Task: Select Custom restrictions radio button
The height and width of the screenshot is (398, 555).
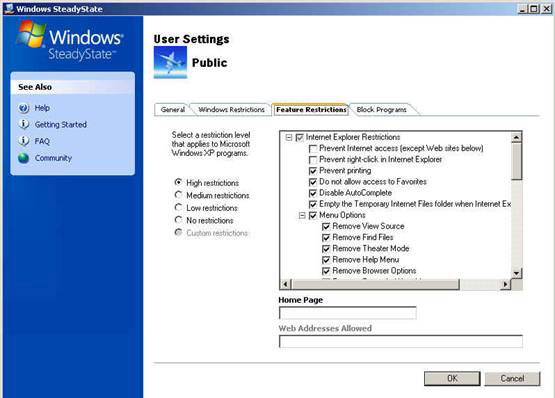Action: click(x=178, y=232)
